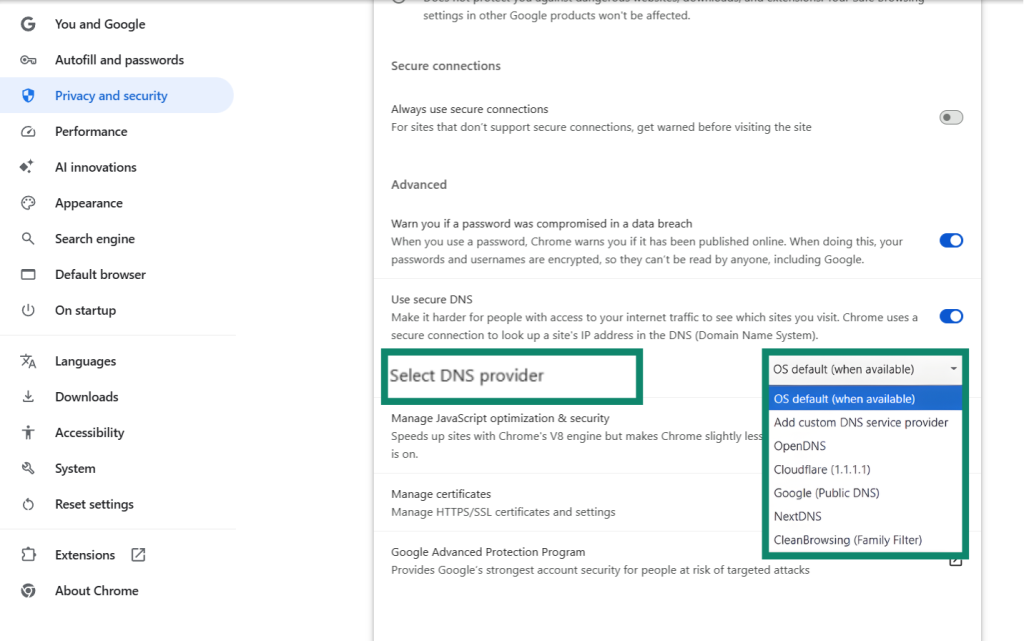Open Extensions in a new tab
This screenshot has width=1024, height=641.
tap(137, 554)
